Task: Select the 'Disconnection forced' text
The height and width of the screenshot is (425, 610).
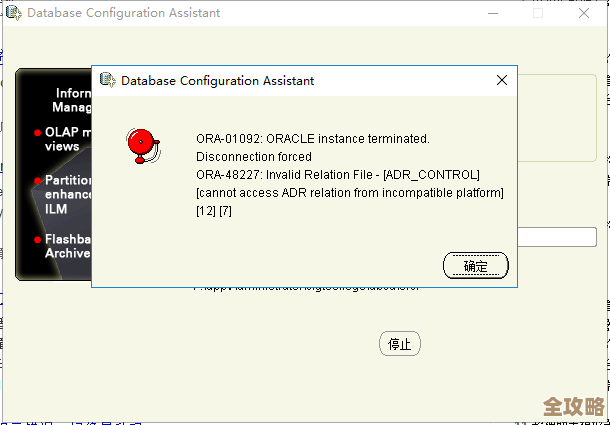Action: coord(254,157)
